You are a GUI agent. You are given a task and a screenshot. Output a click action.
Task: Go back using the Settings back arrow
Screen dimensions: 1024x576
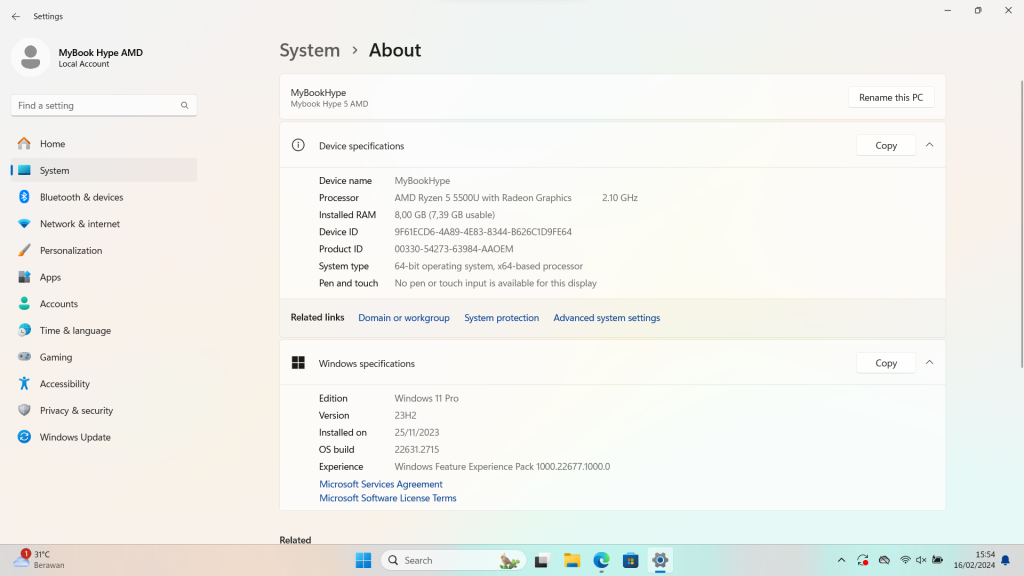[16, 16]
